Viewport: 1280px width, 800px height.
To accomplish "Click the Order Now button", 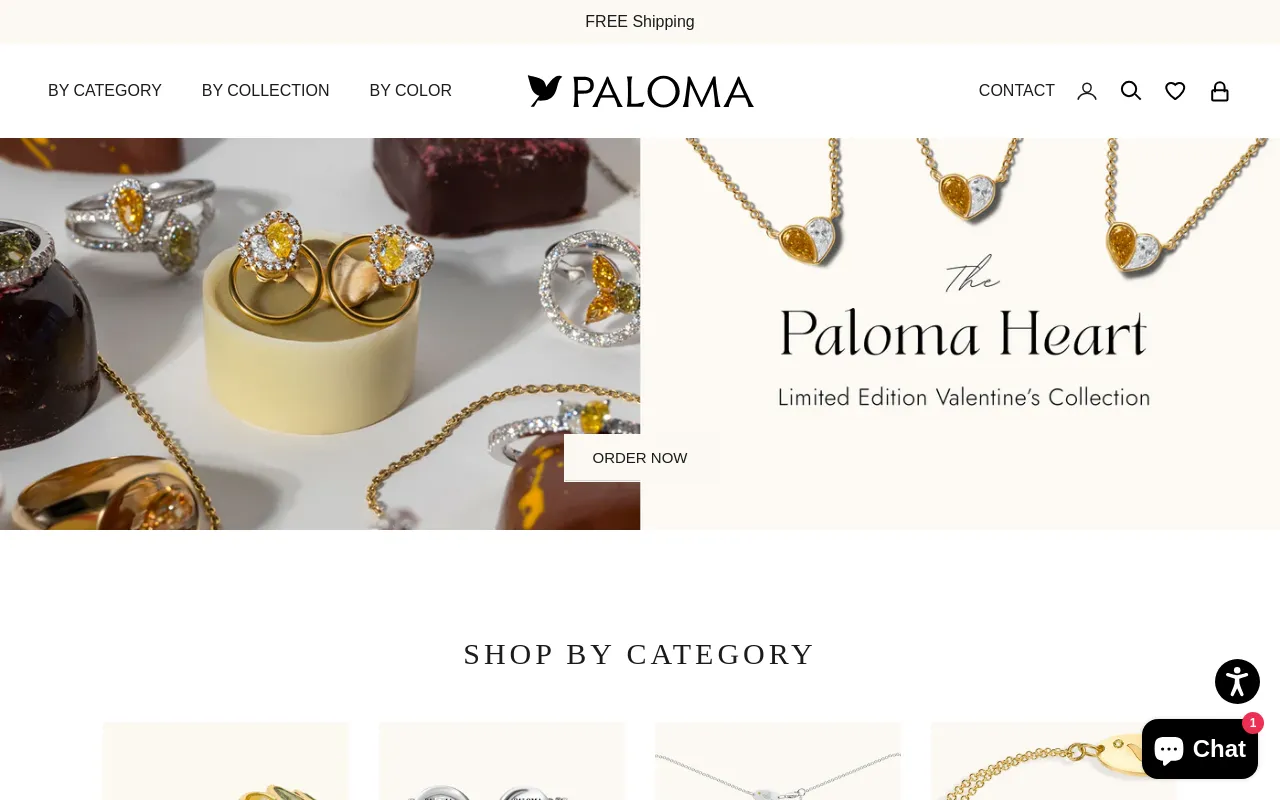I will pyautogui.click(x=640, y=458).
